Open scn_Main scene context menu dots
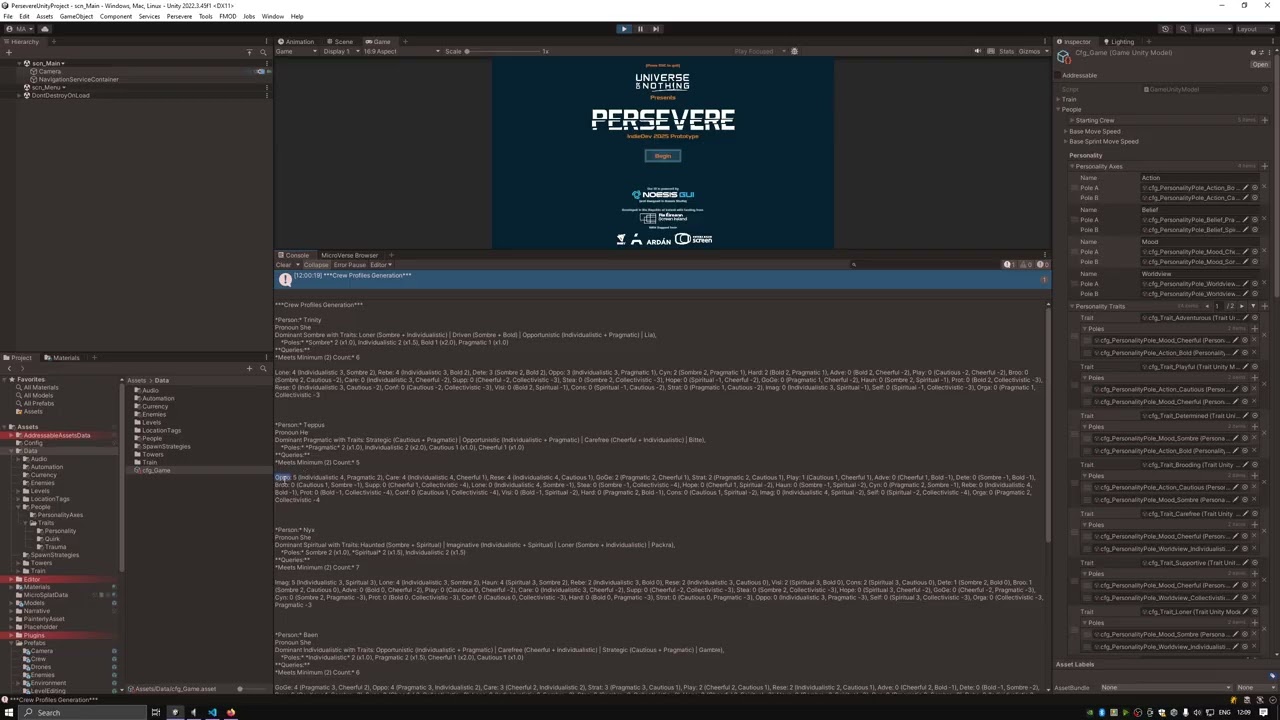The image size is (1280, 720). (267, 63)
